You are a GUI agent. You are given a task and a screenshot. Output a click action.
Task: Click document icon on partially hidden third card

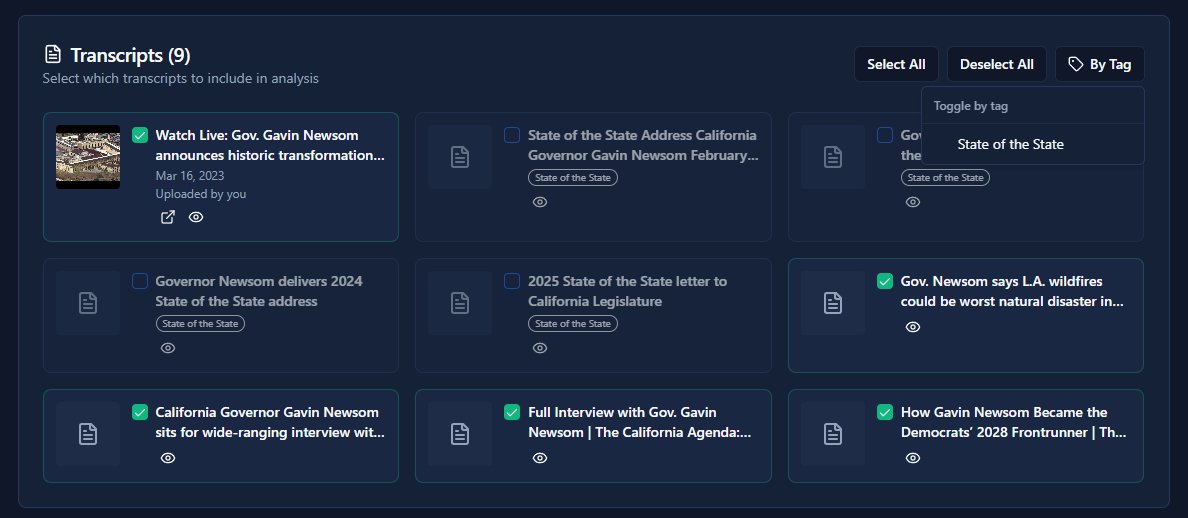pyautogui.click(x=833, y=157)
